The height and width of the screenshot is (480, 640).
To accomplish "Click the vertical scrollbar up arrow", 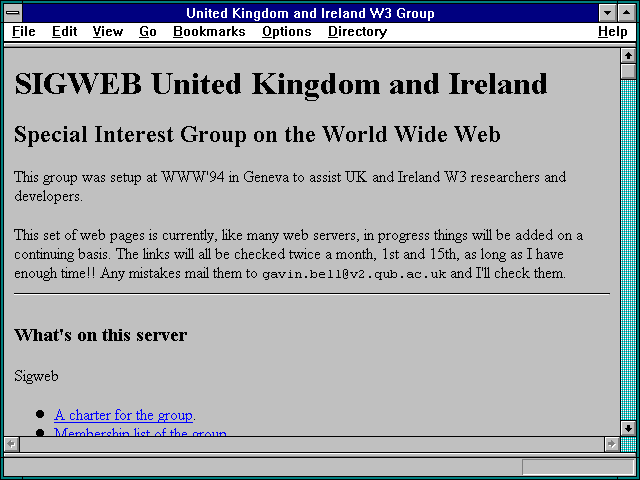I will [628, 56].
